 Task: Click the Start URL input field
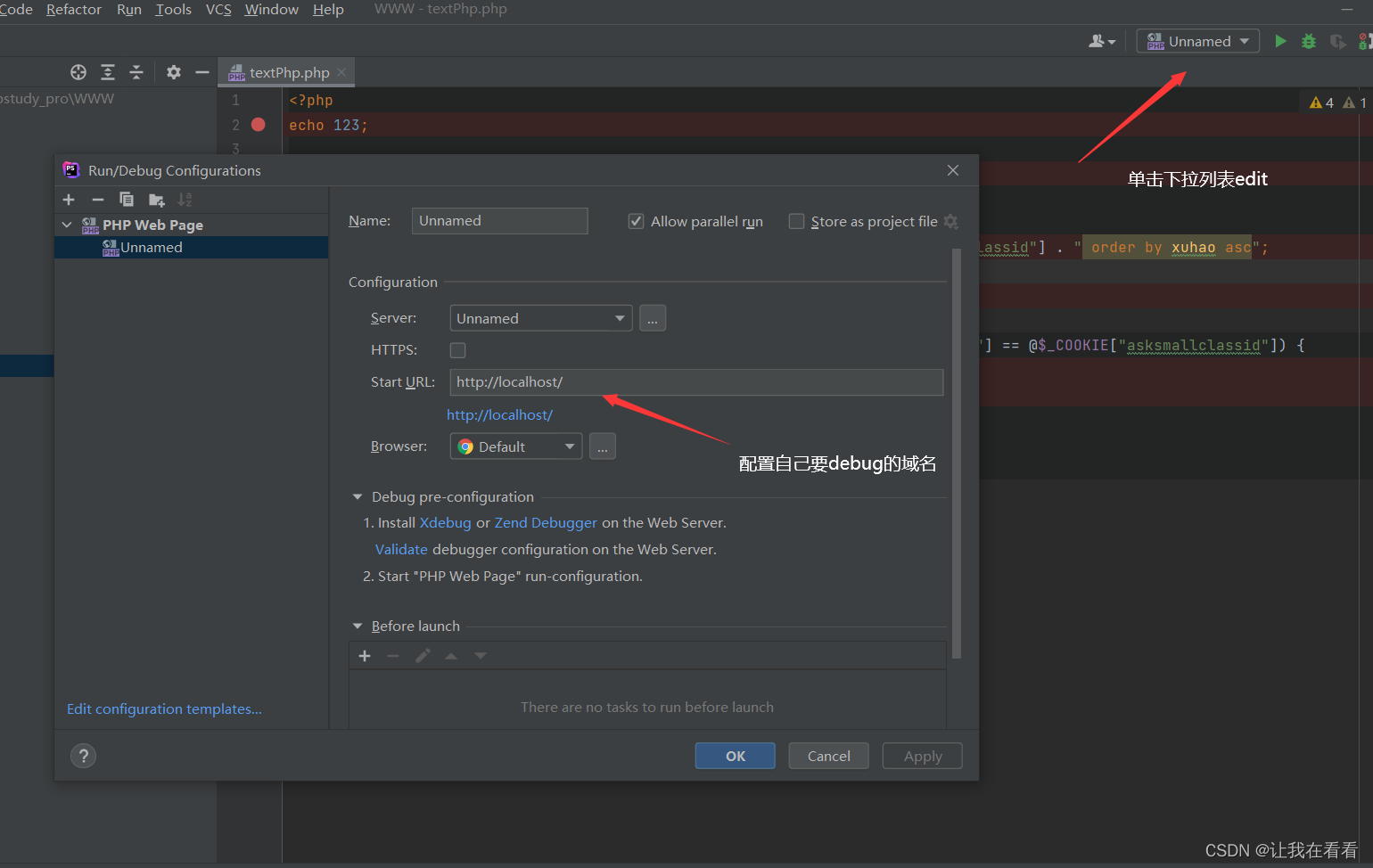pyautogui.click(x=696, y=382)
